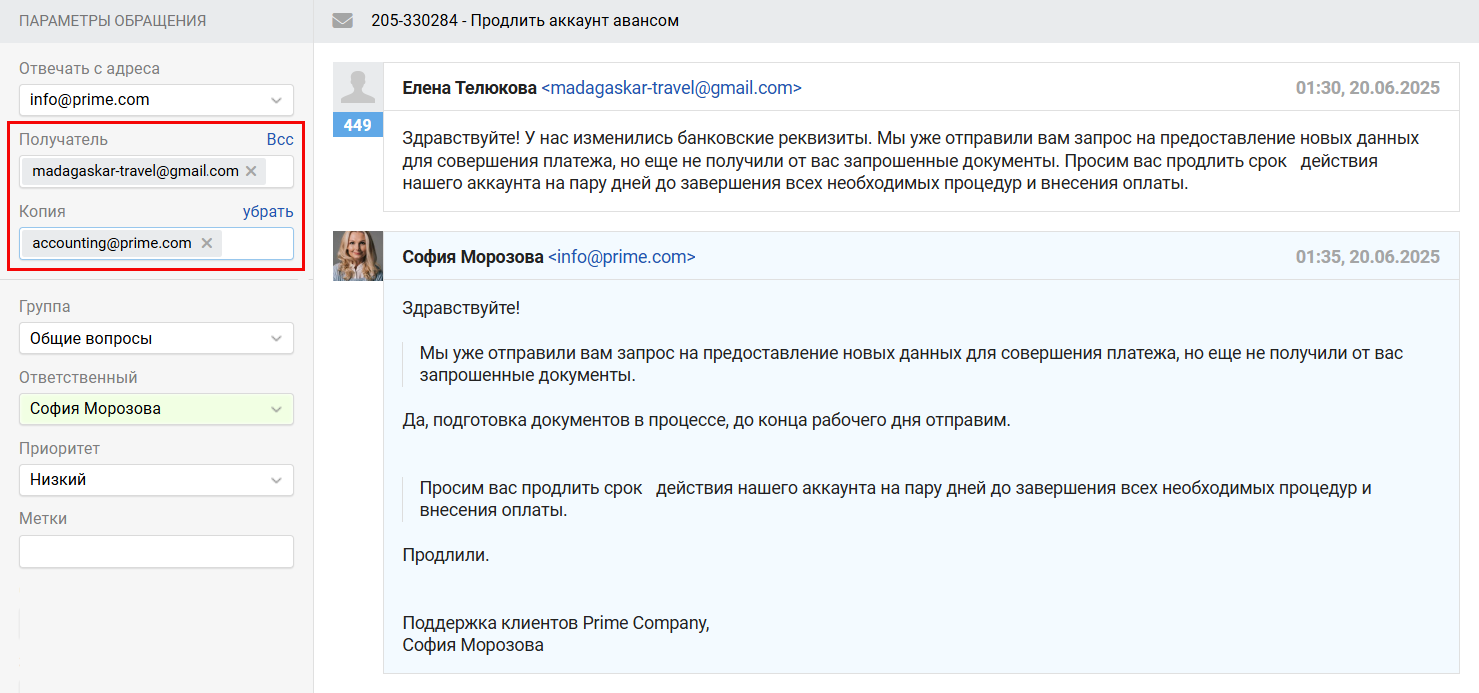
Task: Click 'София Морозова' sender name in reply
Action: click(x=472, y=257)
